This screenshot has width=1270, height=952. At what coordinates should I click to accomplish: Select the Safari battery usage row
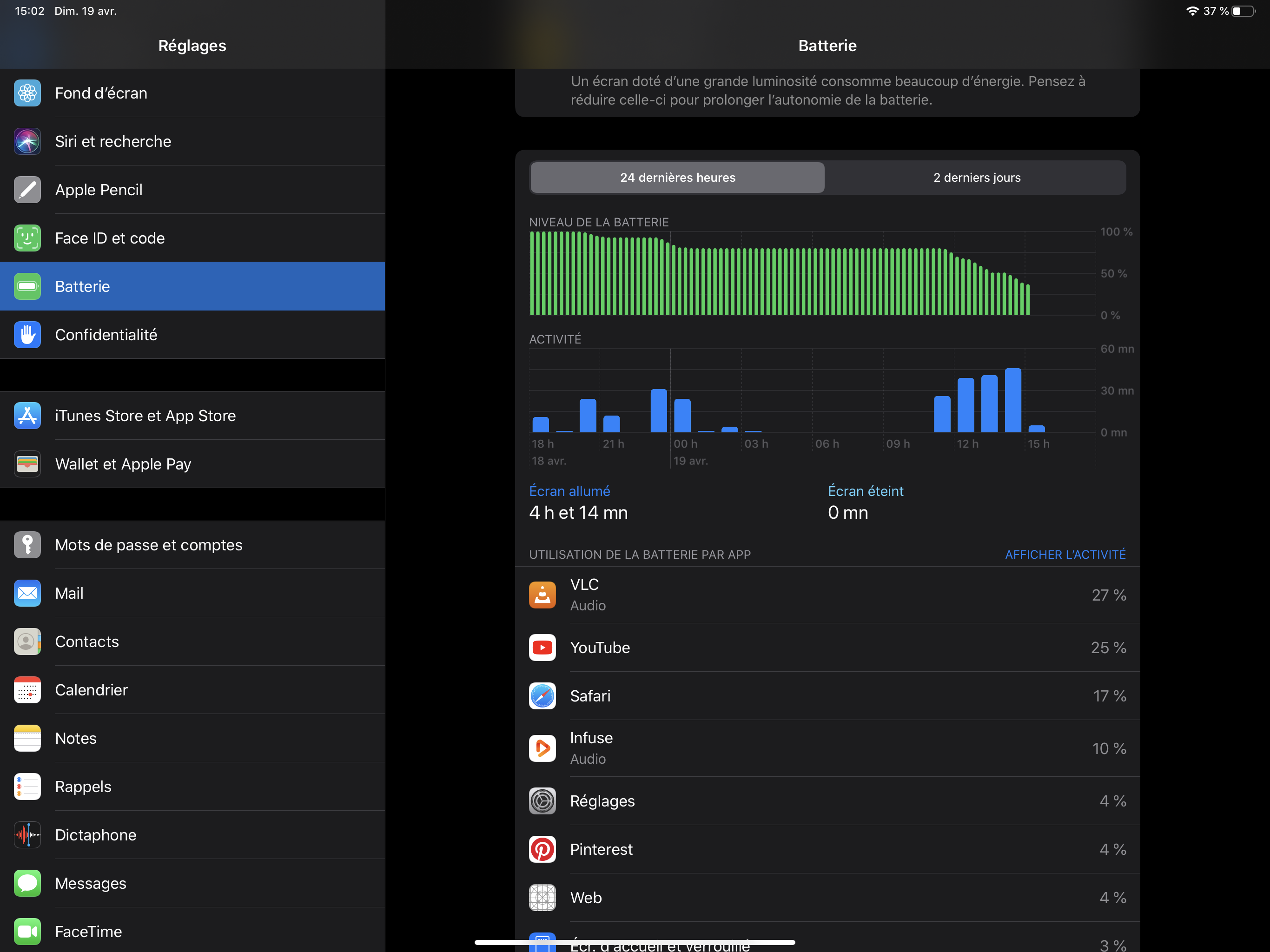[827, 696]
